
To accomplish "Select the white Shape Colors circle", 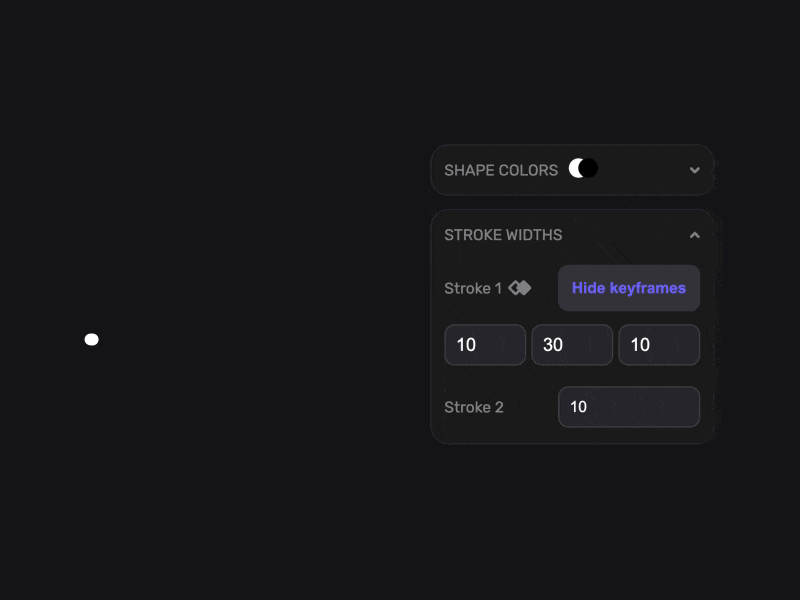I will (x=576, y=168).
